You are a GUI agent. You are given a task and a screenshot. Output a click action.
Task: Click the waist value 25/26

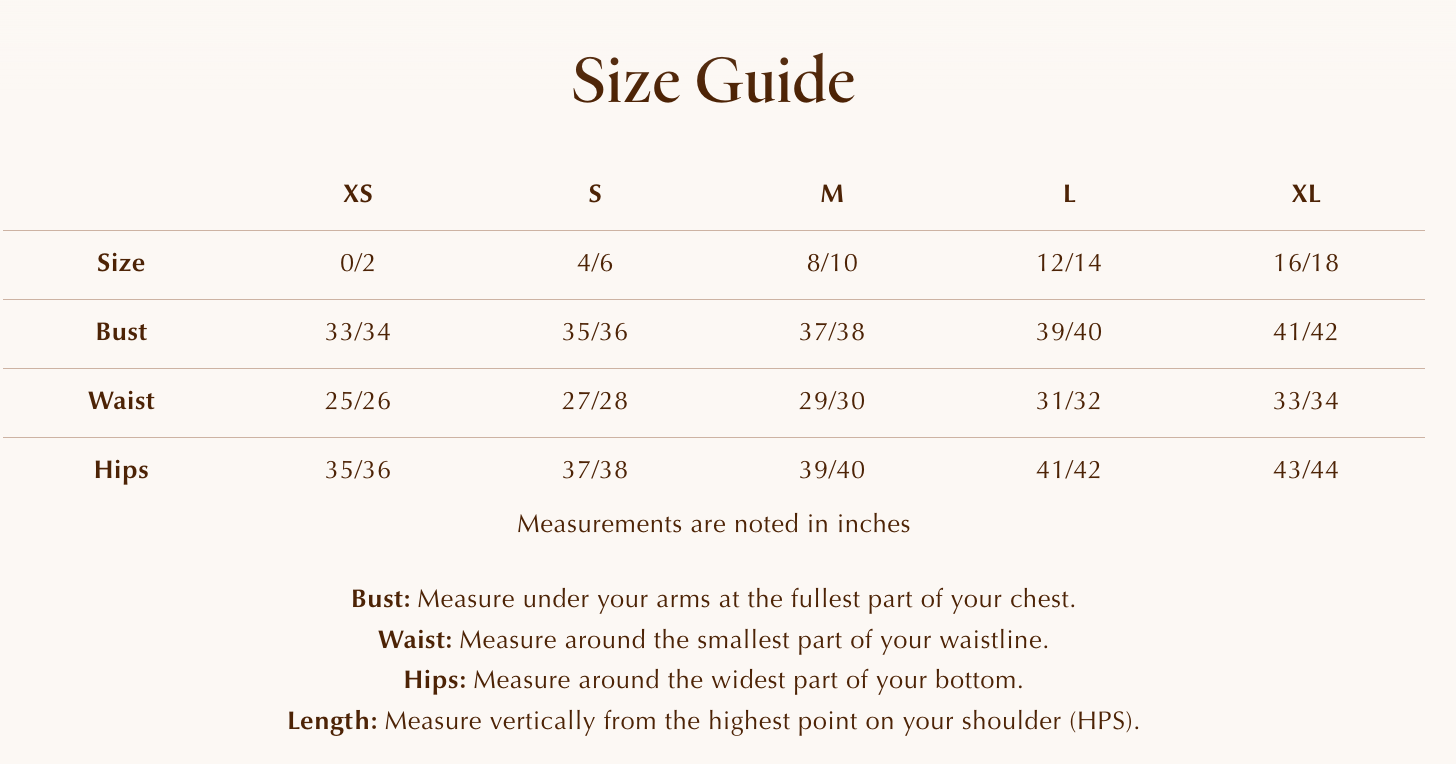[x=358, y=401]
